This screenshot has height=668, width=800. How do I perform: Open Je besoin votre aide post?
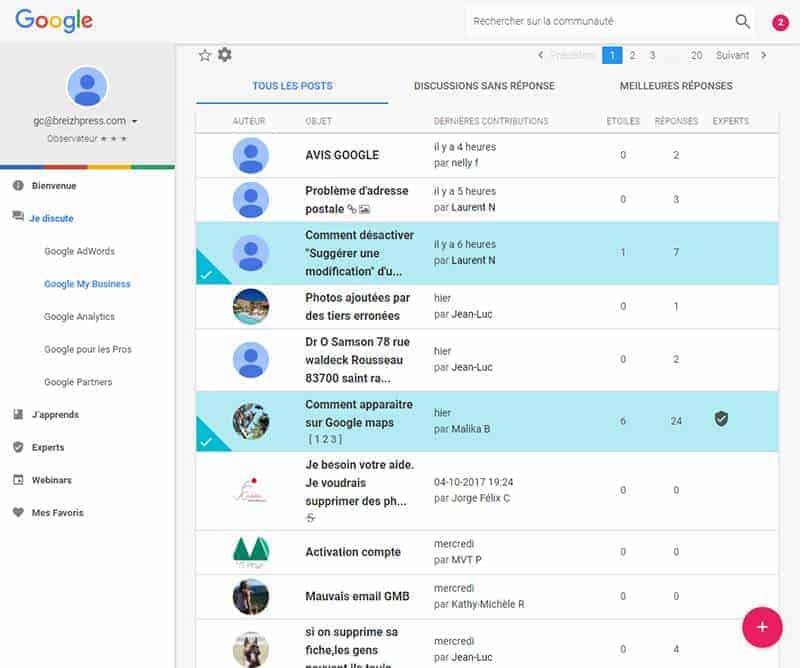pos(360,483)
